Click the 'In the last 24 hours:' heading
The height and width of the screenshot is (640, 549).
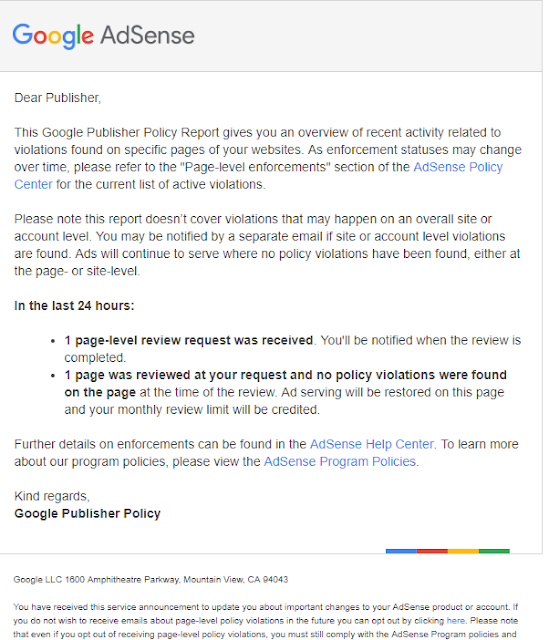click(74, 306)
